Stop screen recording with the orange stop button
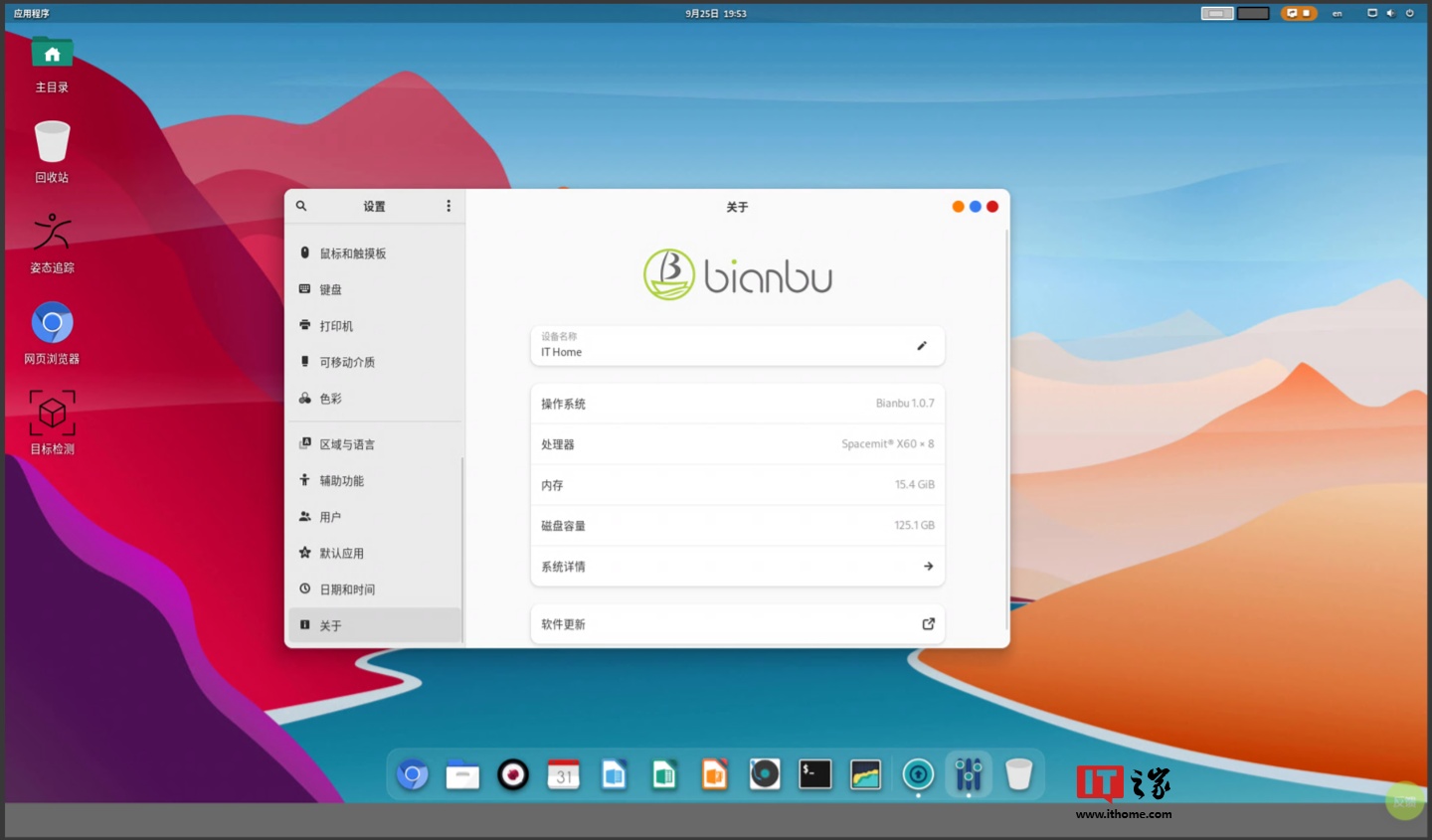This screenshot has height=840, width=1432. [1307, 14]
